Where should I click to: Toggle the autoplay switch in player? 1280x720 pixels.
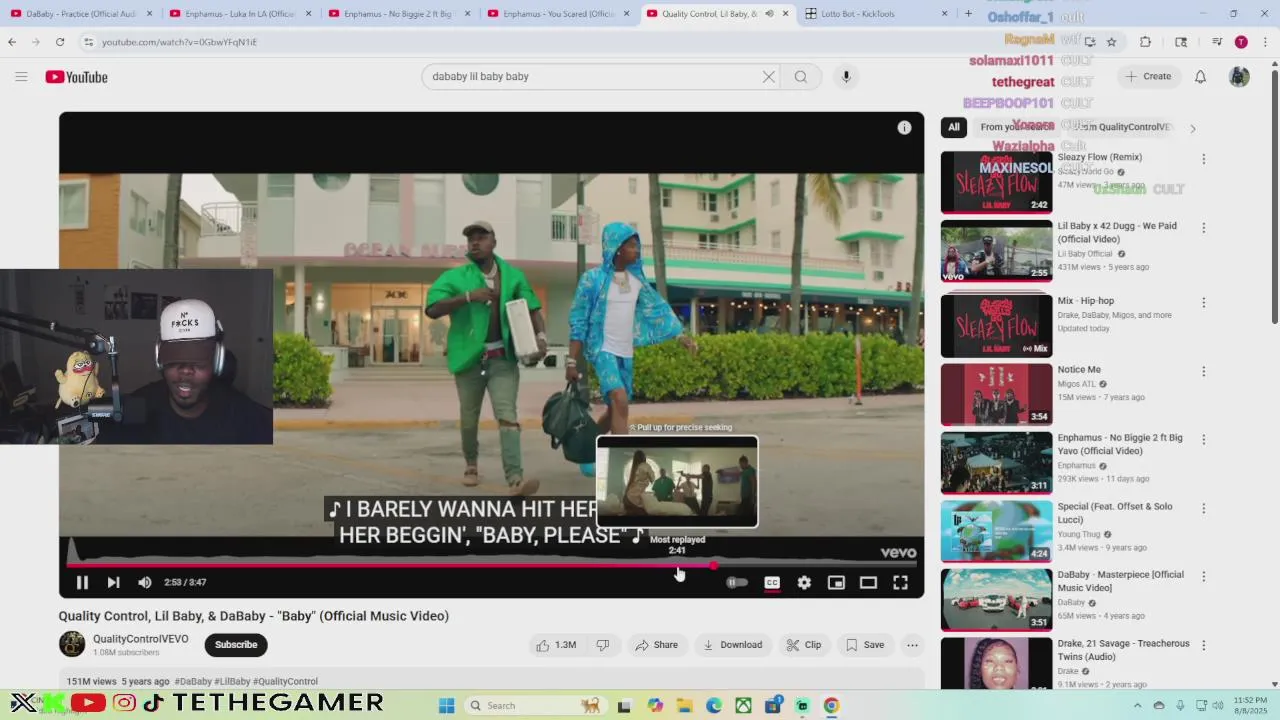coord(737,583)
